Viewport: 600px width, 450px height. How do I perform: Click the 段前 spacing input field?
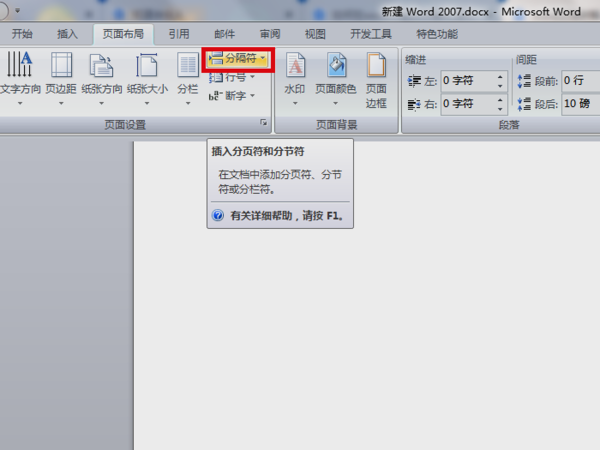pyautogui.click(x=581, y=81)
